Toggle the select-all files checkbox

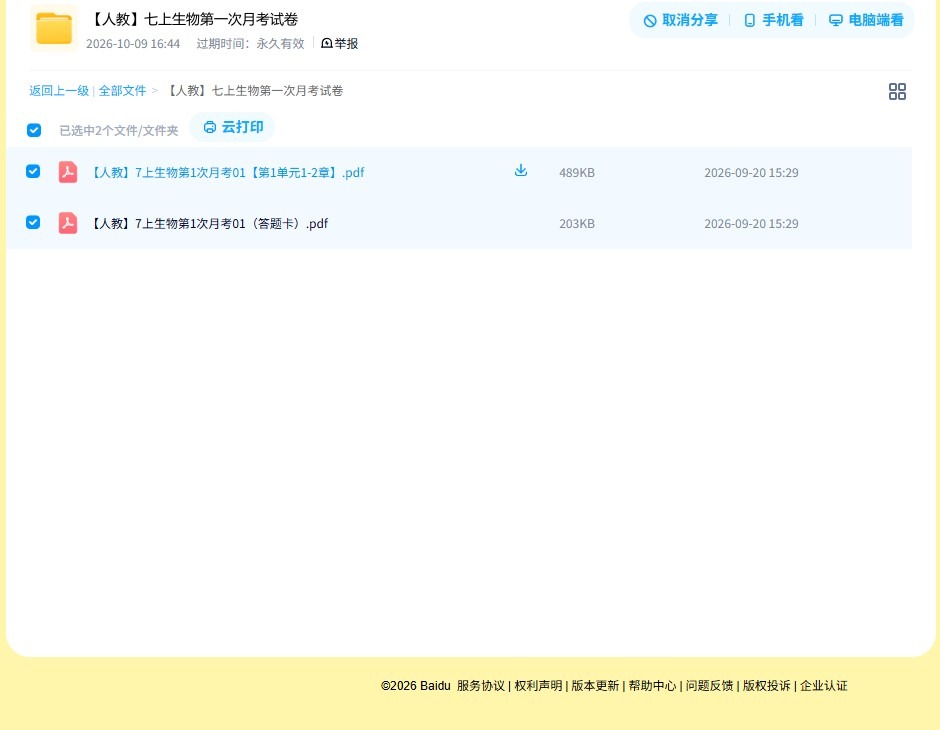(34, 130)
